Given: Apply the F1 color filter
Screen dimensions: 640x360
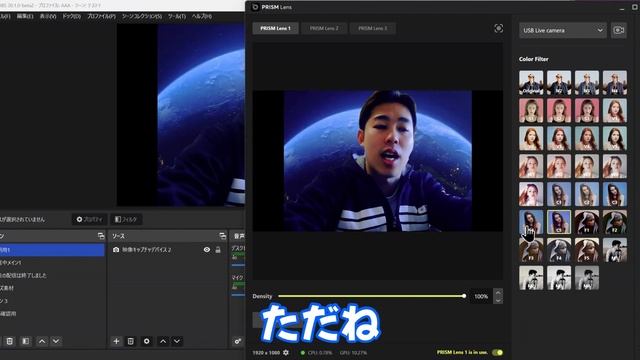Looking at the screenshot, I should (587, 222).
